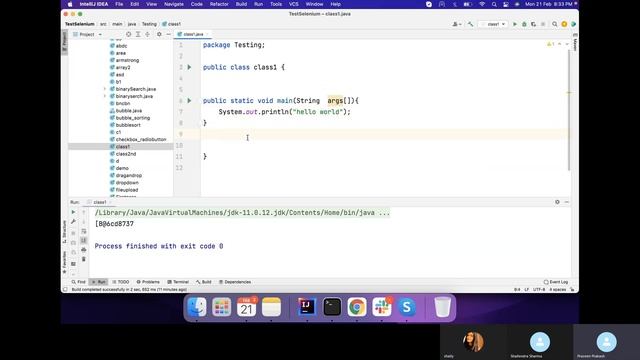Open the Maven side tool window
This screenshot has width=640, height=360.
[x=575, y=42]
